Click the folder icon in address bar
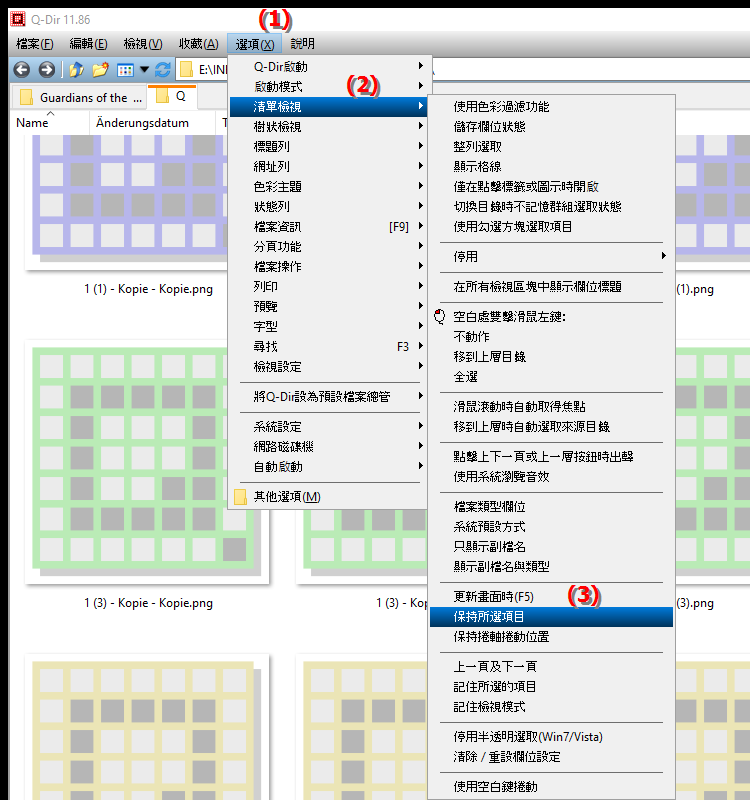Image resolution: width=750 pixels, height=800 pixels. point(187,69)
